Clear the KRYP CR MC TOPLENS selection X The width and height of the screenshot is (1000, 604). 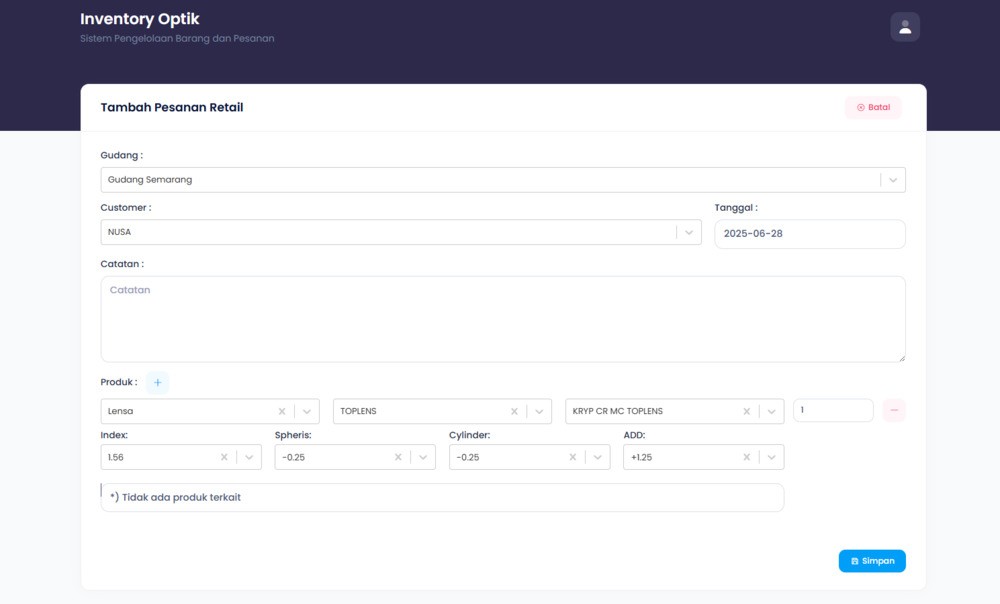[746, 411]
